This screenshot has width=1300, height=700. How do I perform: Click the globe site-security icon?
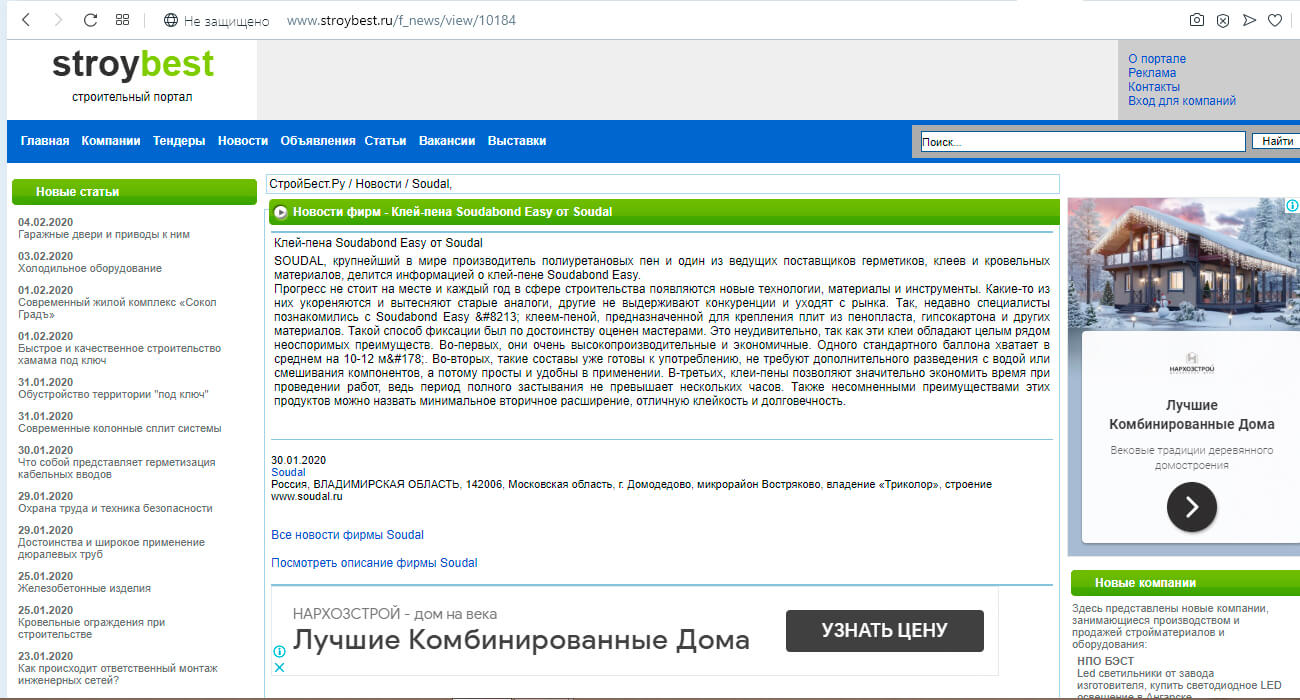pyautogui.click(x=170, y=20)
